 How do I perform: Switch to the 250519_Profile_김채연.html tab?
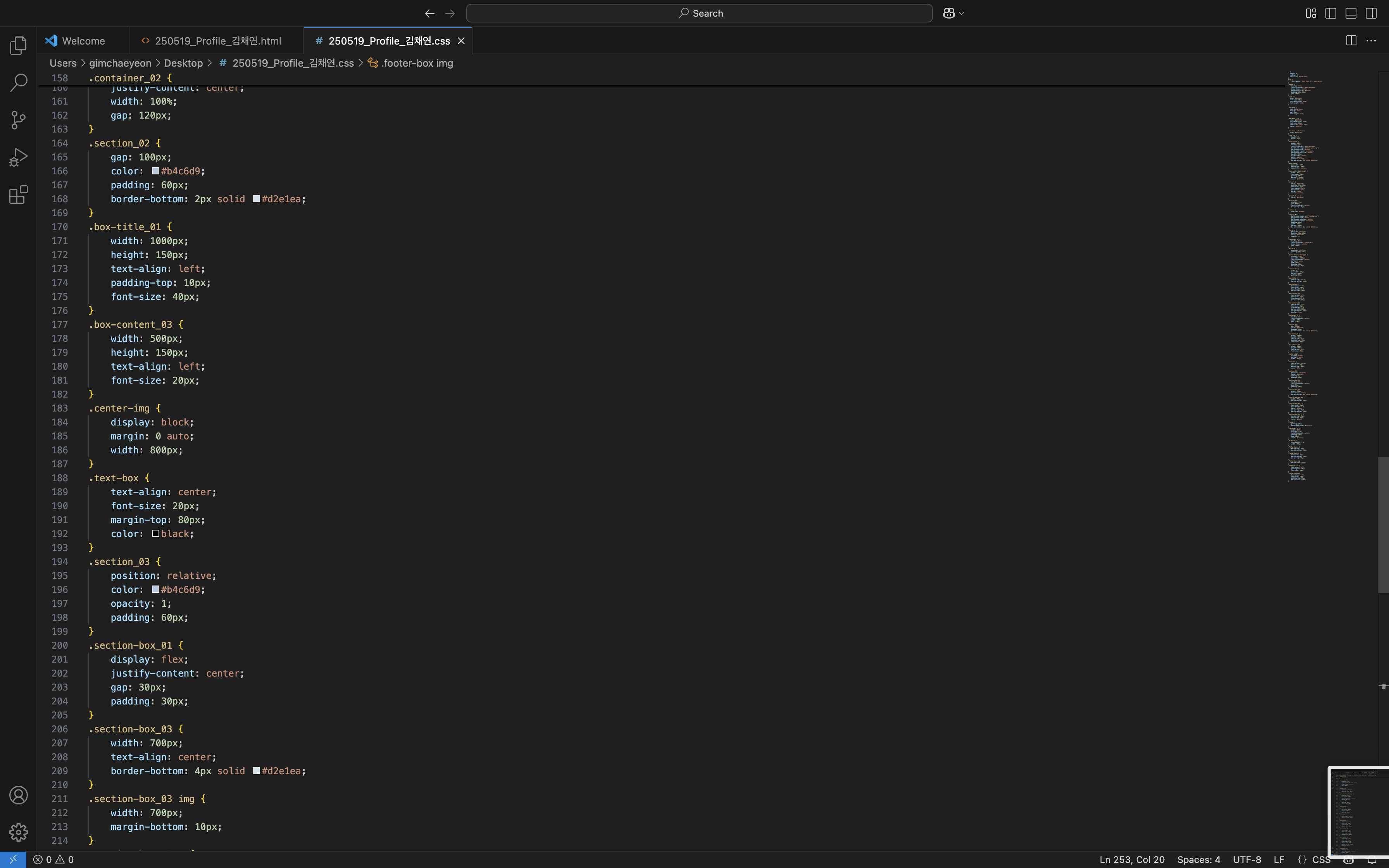217,41
